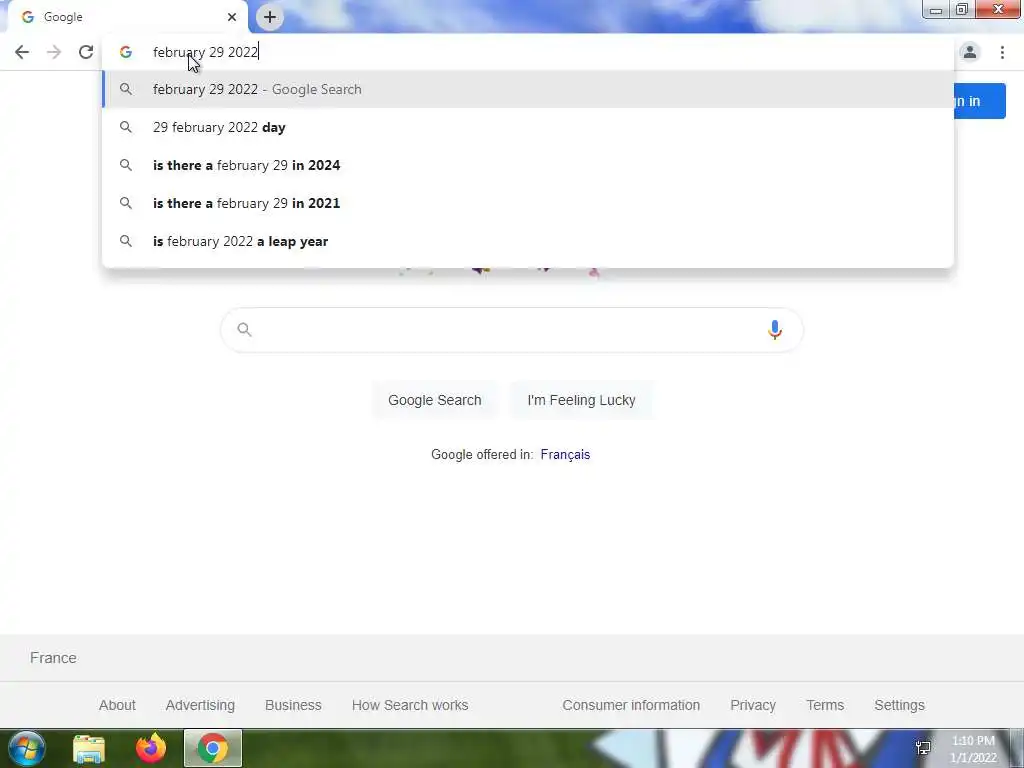Focus the Google search box
The width and height of the screenshot is (1024, 768).
(512, 330)
